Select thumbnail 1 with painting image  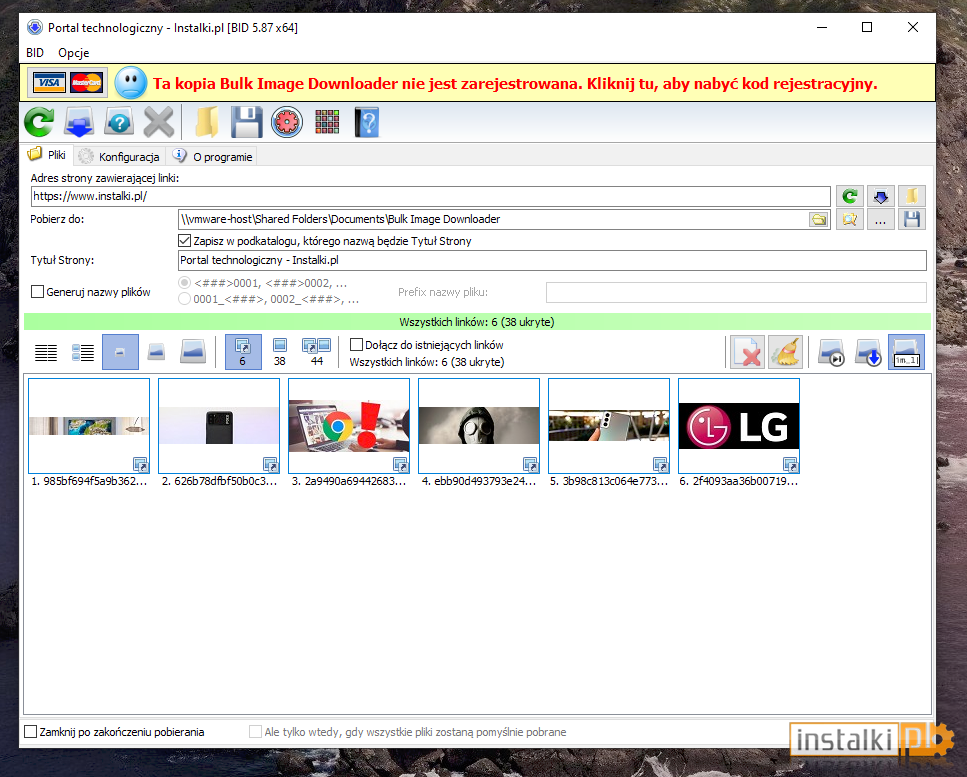(x=89, y=426)
